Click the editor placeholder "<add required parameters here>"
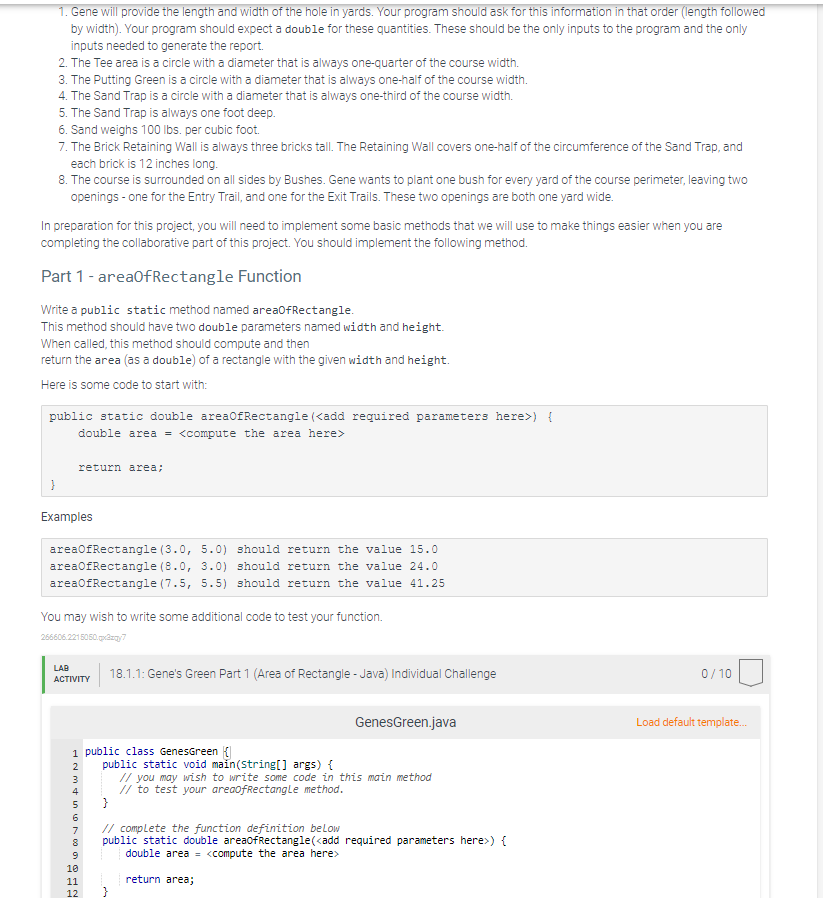 [x=403, y=841]
